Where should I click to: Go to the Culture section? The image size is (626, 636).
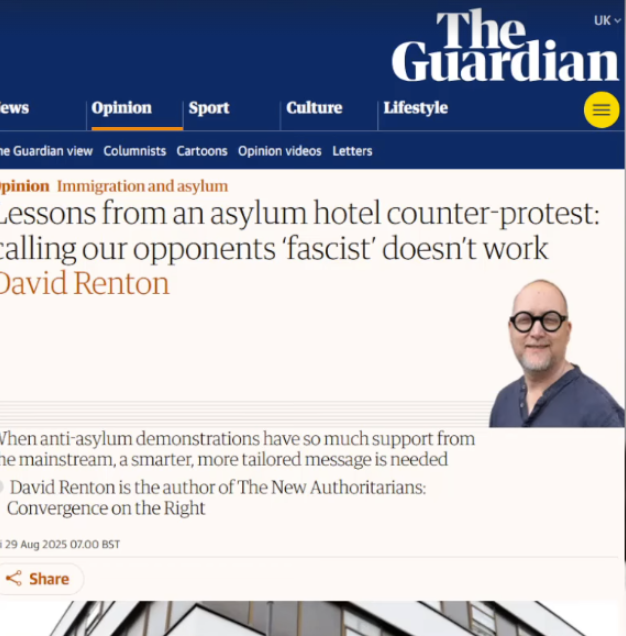[x=314, y=108]
